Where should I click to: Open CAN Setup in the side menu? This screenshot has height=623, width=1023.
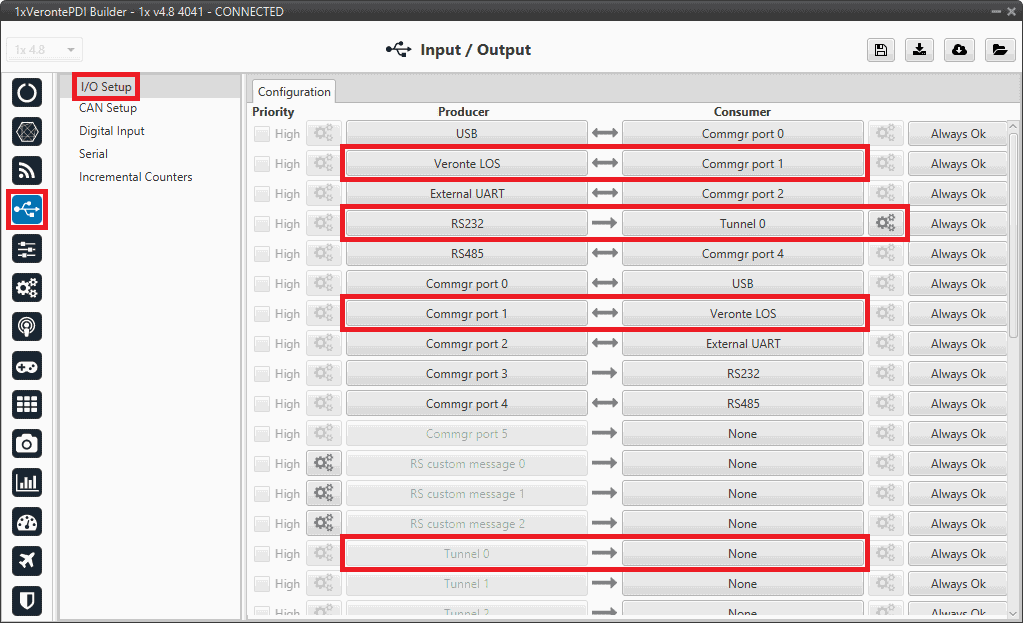coord(108,108)
